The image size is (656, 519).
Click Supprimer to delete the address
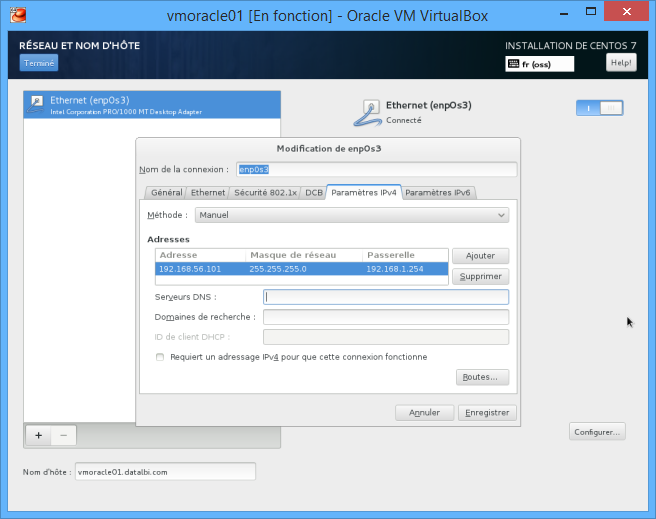pos(480,276)
